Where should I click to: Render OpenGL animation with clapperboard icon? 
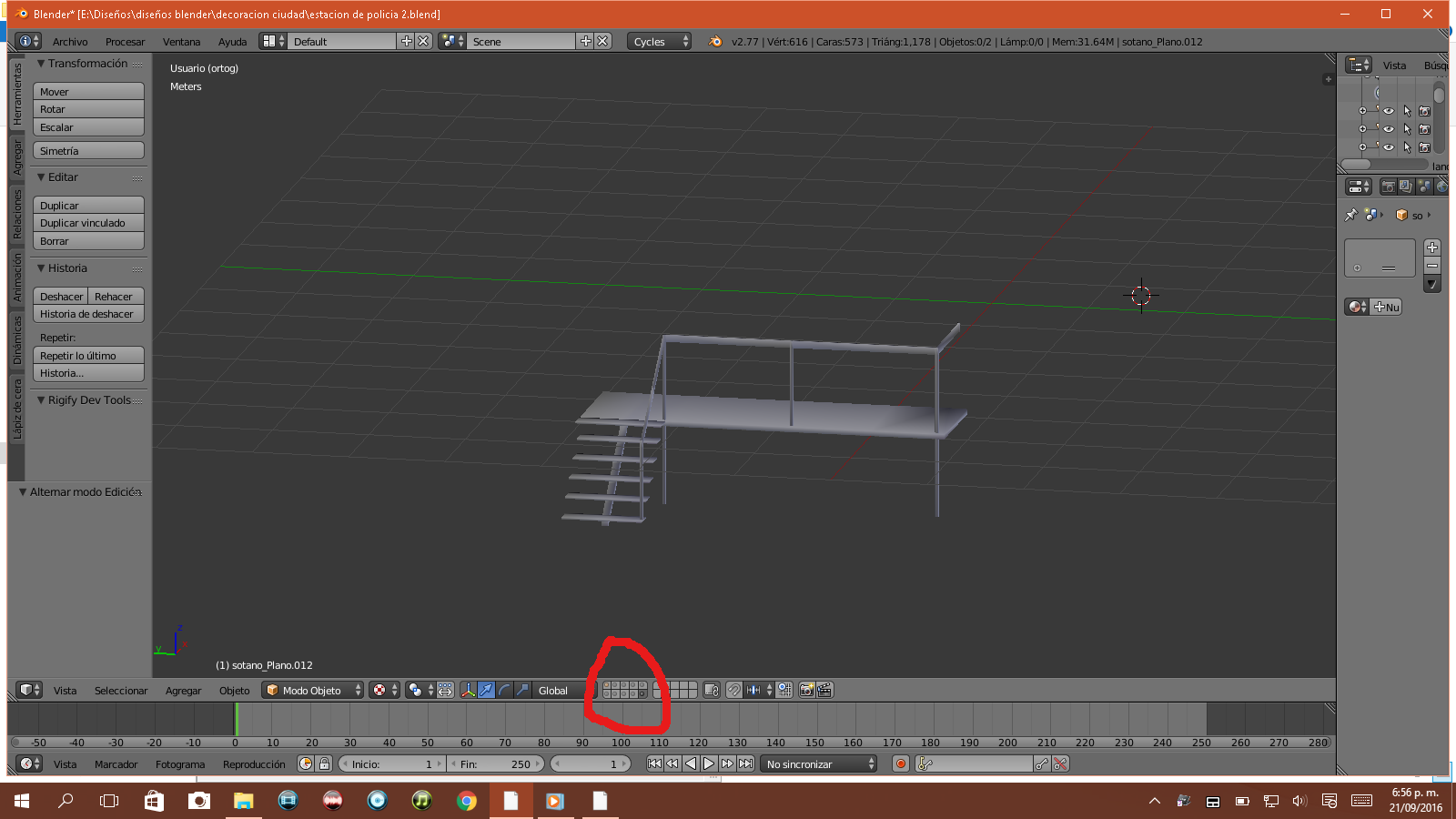click(824, 690)
